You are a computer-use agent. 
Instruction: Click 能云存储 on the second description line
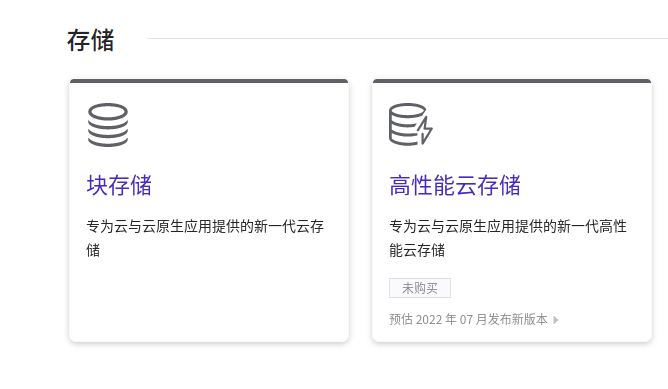pos(417,250)
